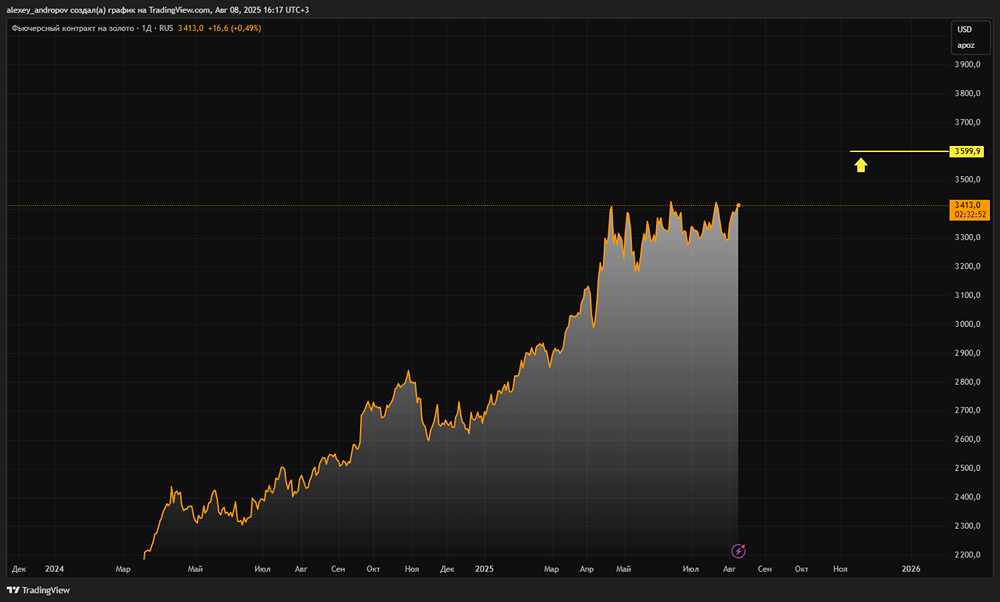Select the yellow horizontal target line
Screen dimensions: 1000x602
point(899,151)
